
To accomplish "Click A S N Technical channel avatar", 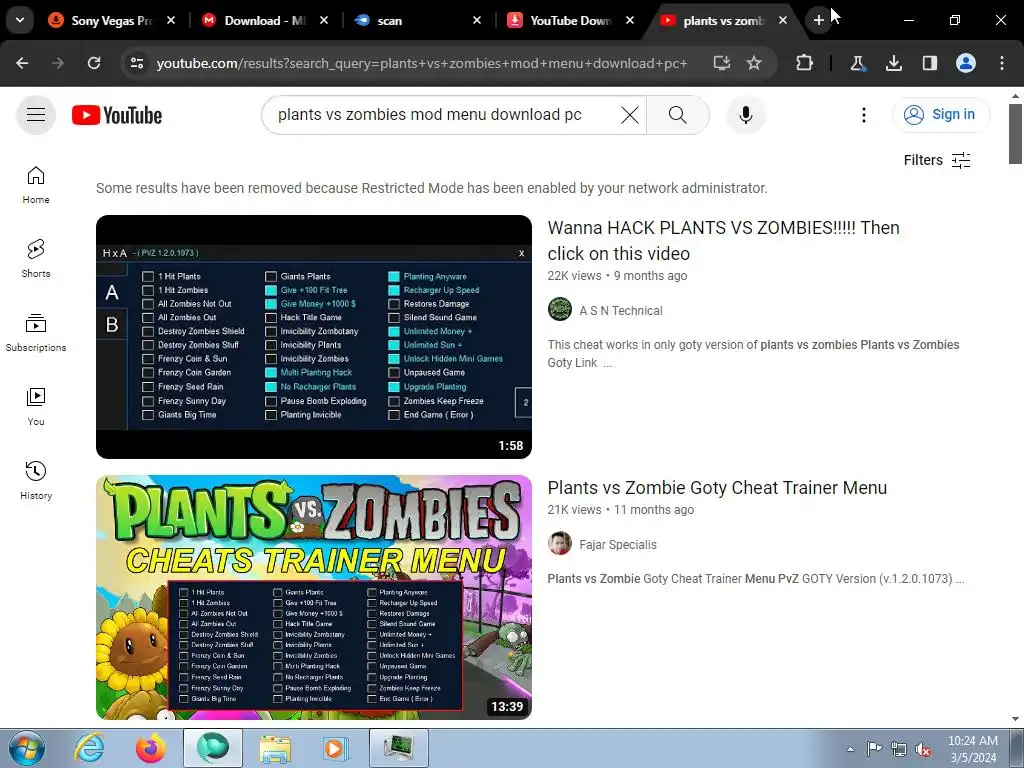I will [560, 309].
